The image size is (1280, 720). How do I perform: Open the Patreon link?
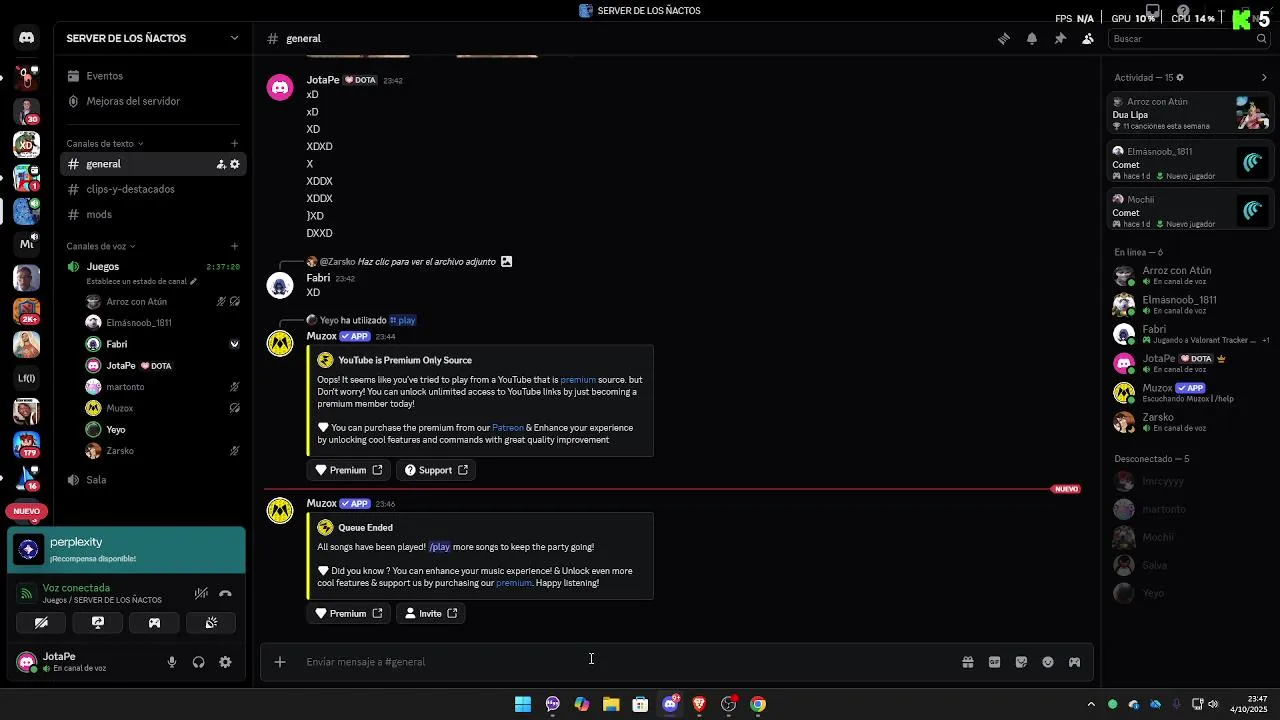coord(507,428)
